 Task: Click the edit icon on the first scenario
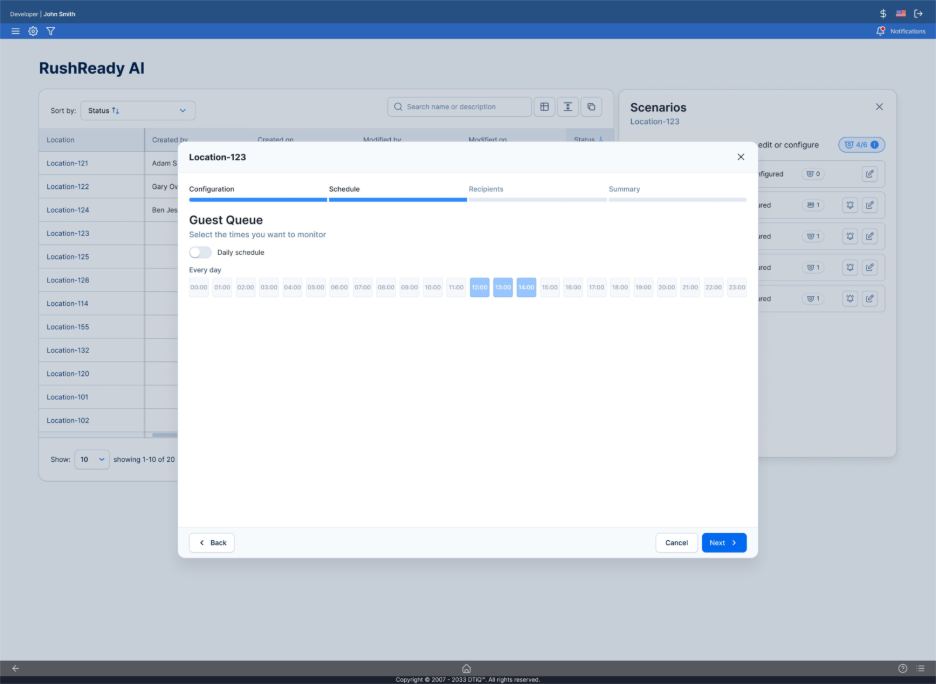pyautogui.click(x=869, y=174)
